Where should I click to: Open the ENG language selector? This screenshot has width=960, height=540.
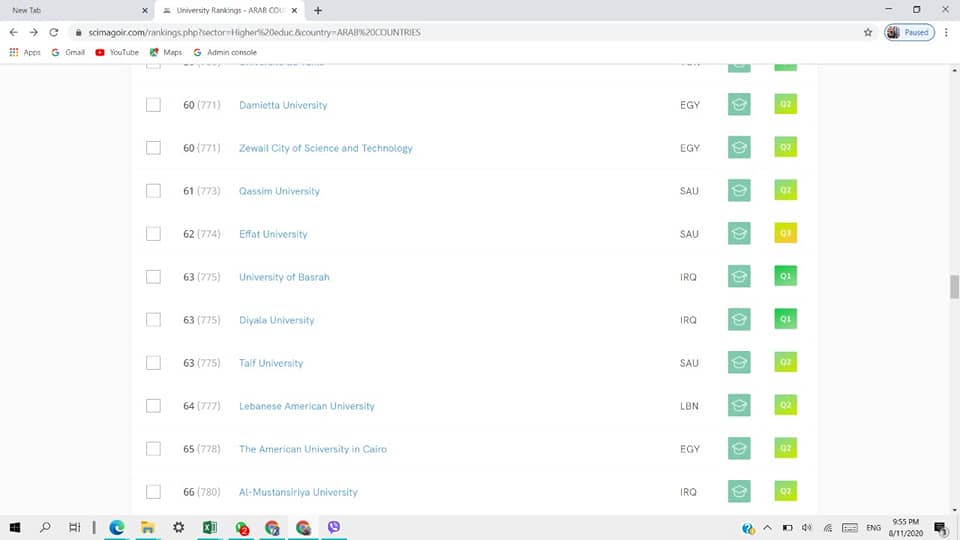pos(874,528)
